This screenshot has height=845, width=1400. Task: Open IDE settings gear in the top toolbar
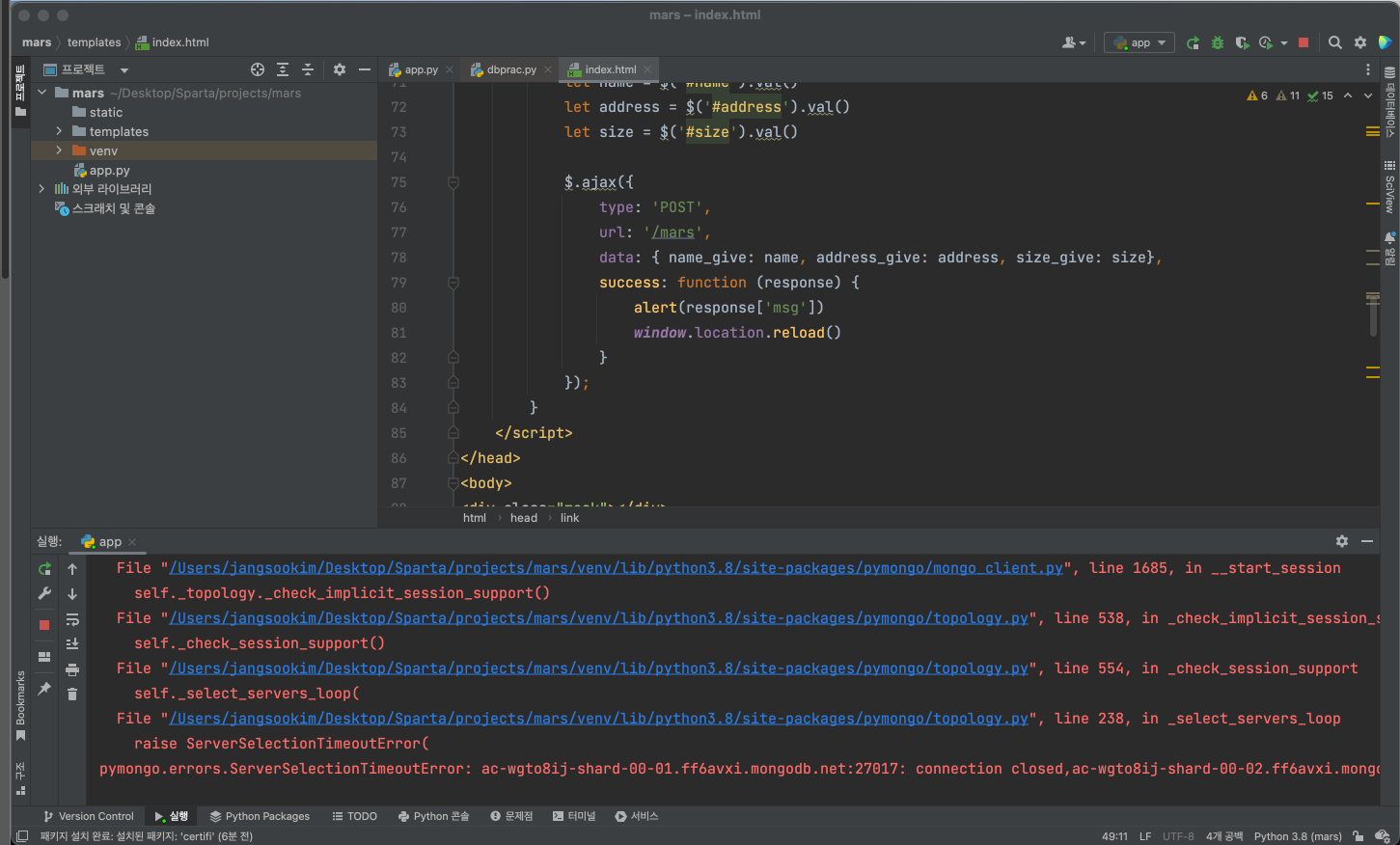1360,42
